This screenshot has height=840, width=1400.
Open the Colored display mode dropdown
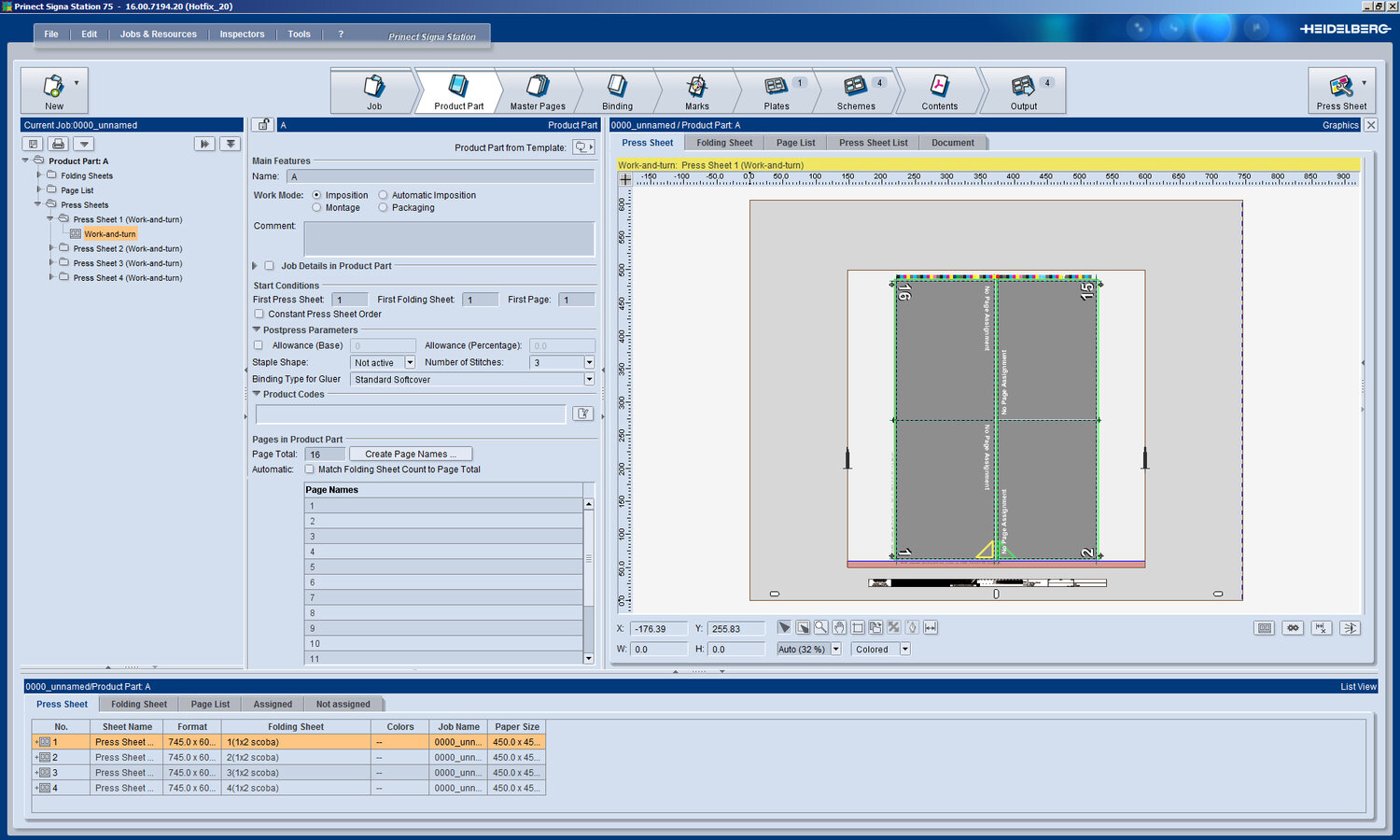click(x=904, y=650)
